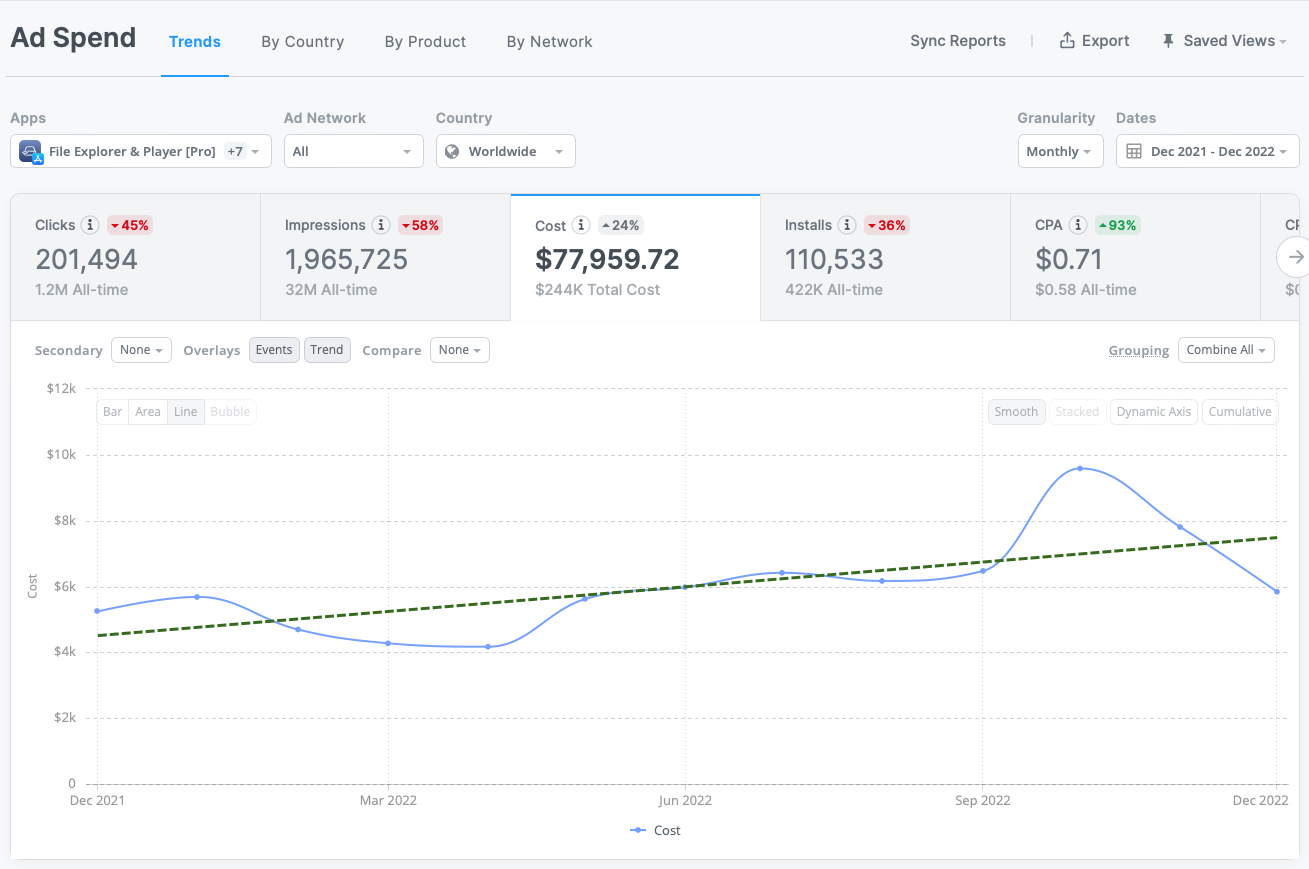Open the By Network tab
The height and width of the screenshot is (869, 1309).
pos(549,42)
